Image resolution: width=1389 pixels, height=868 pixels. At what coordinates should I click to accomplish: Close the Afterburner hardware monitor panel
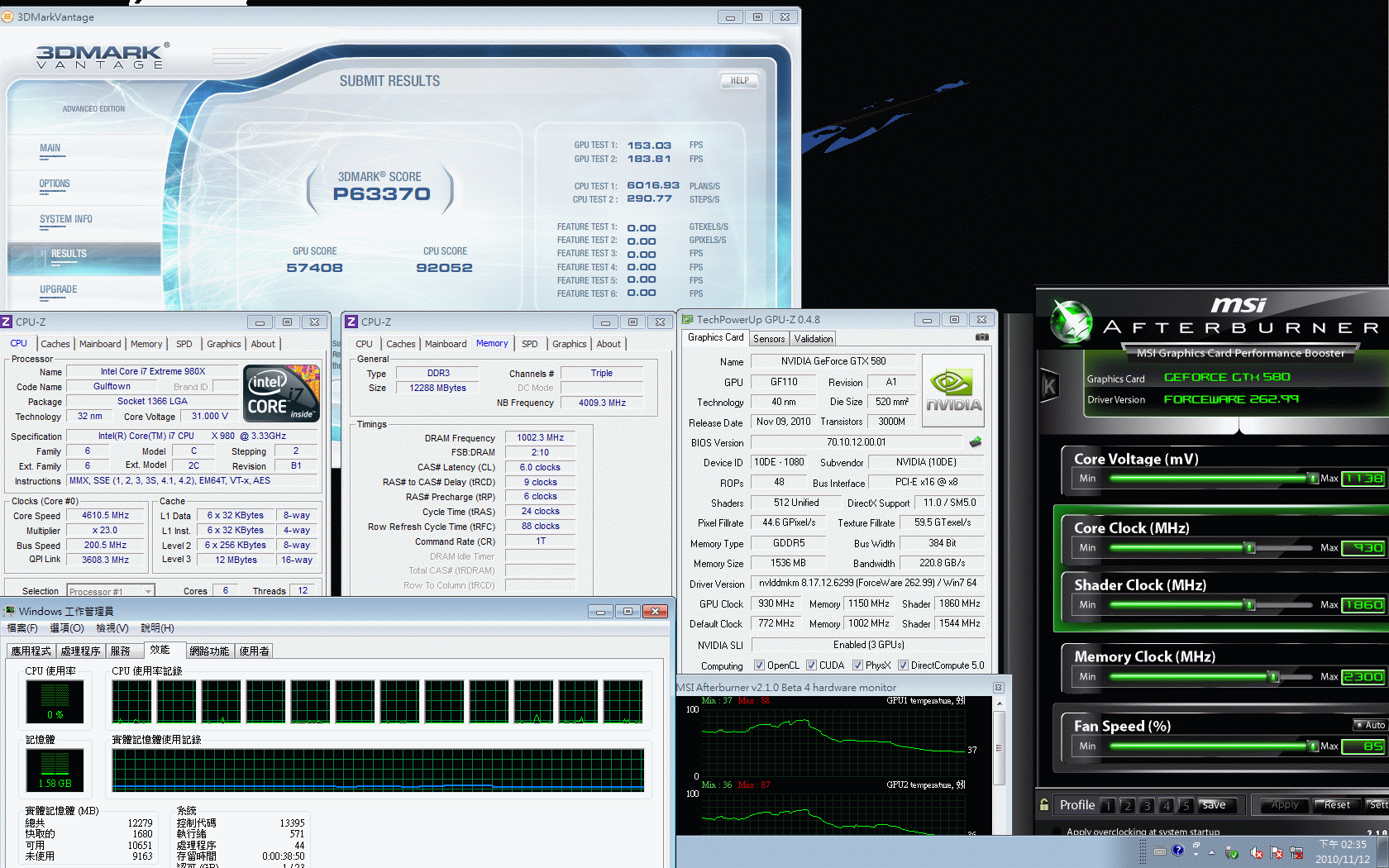998,688
